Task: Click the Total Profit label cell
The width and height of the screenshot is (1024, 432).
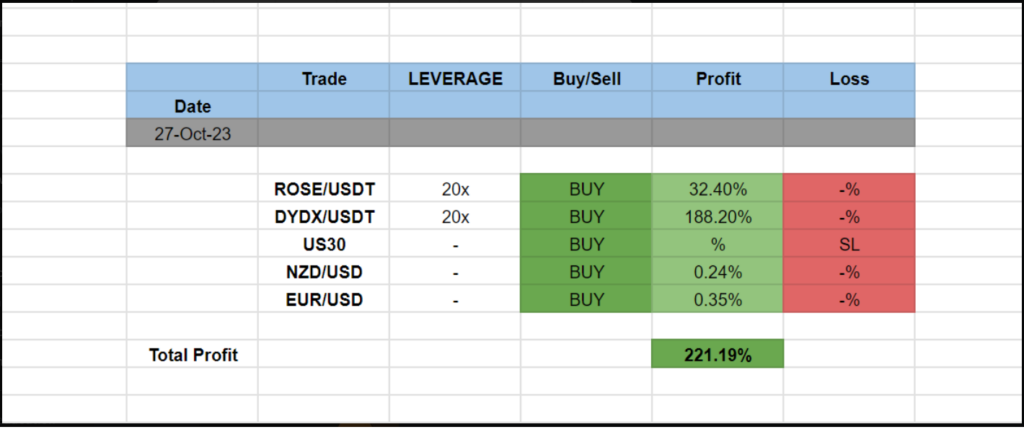Action: click(193, 354)
